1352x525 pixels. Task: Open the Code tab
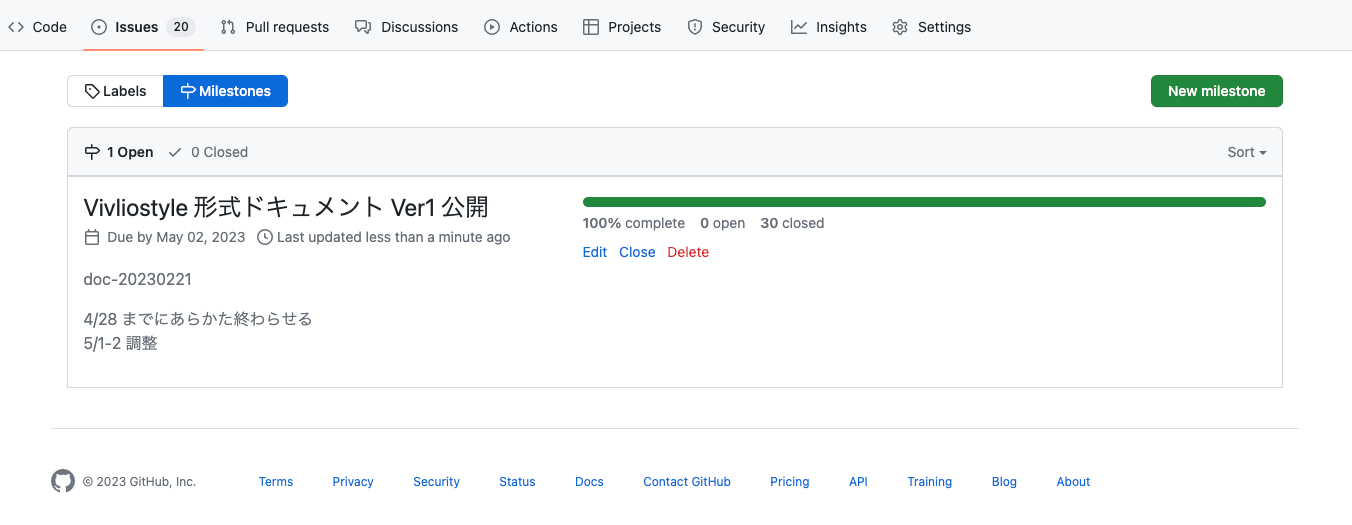click(x=37, y=27)
